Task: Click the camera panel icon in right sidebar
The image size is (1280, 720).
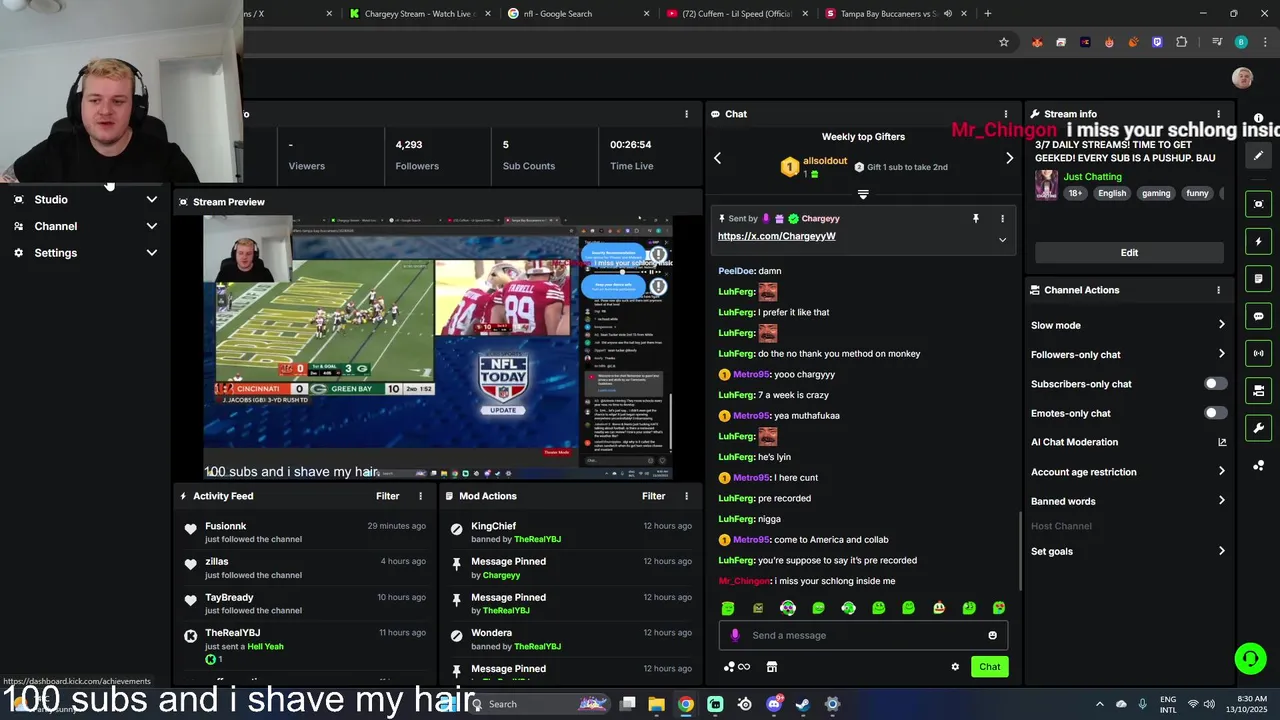Action: pyautogui.click(x=1258, y=390)
